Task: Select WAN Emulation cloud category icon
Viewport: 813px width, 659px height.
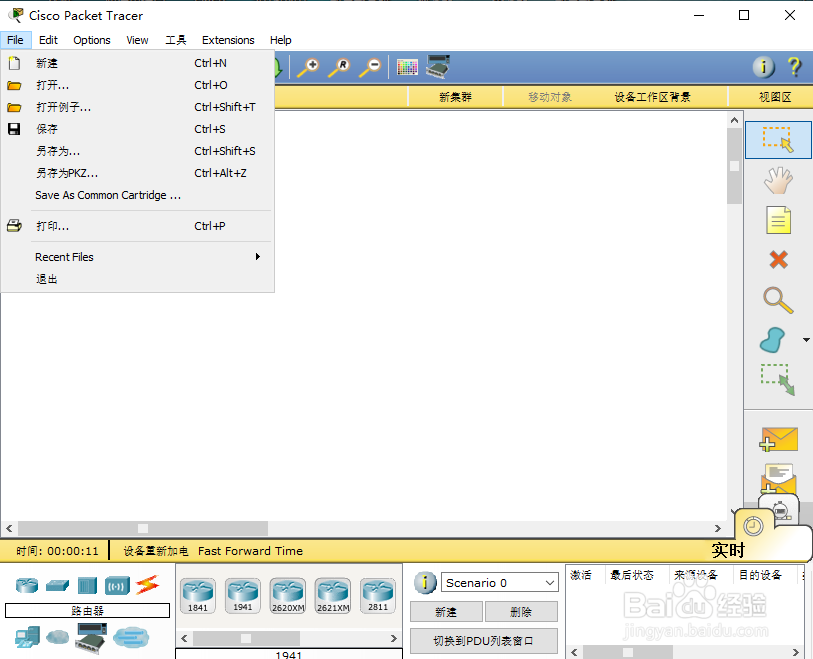Action: (57, 636)
